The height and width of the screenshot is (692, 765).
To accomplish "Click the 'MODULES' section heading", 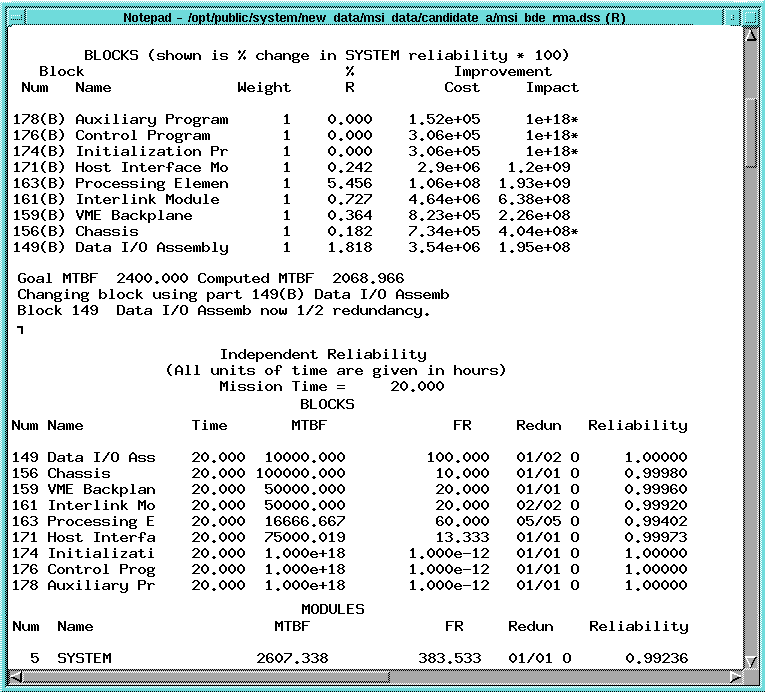I will [332, 609].
